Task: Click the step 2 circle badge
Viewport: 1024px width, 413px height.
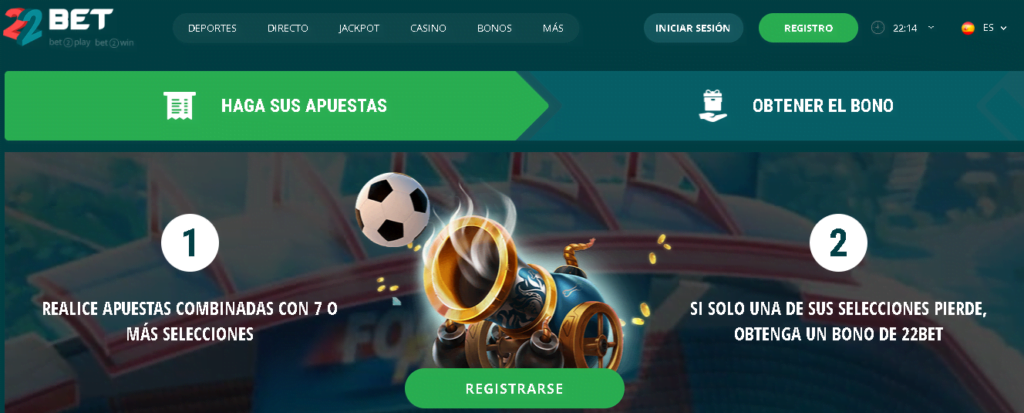Action: click(838, 243)
